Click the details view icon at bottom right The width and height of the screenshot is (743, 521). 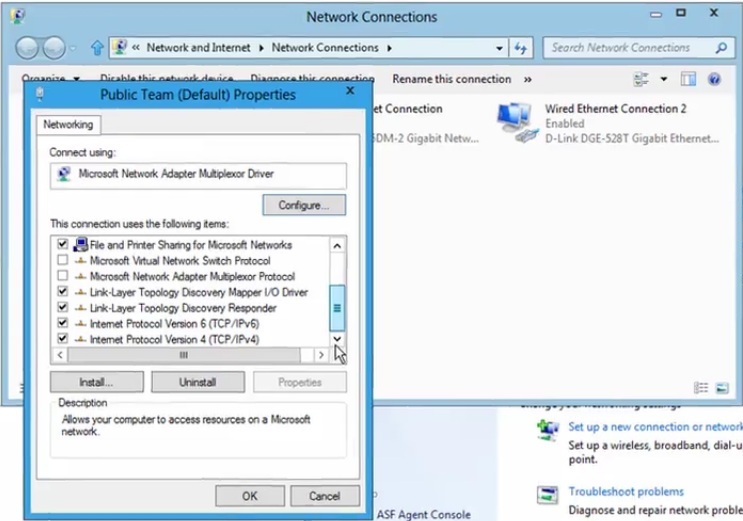click(x=701, y=388)
